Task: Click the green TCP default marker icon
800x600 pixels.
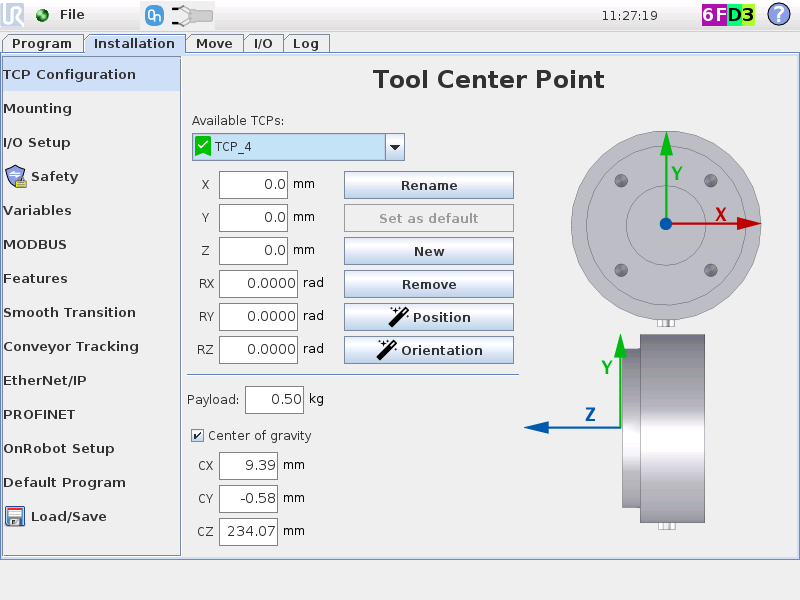Action: [x=203, y=147]
